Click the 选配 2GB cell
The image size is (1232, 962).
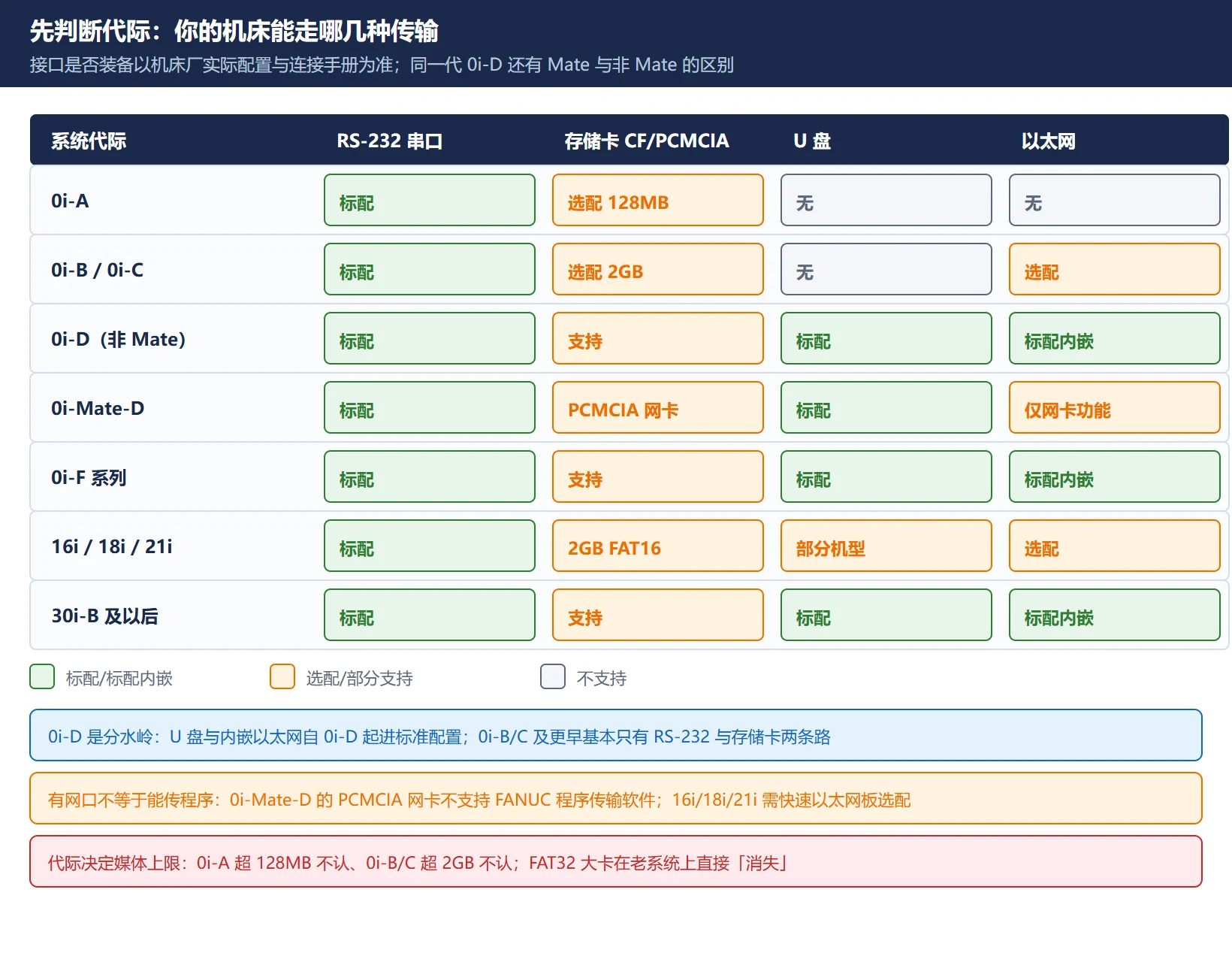click(x=658, y=269)
